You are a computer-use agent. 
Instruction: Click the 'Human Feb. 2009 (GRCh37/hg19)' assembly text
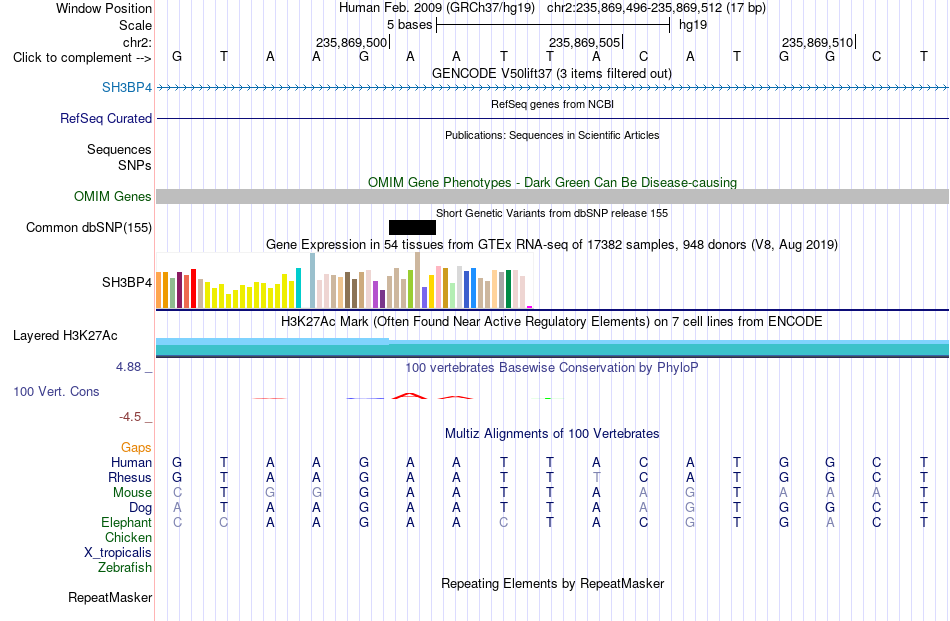(437, 8)
